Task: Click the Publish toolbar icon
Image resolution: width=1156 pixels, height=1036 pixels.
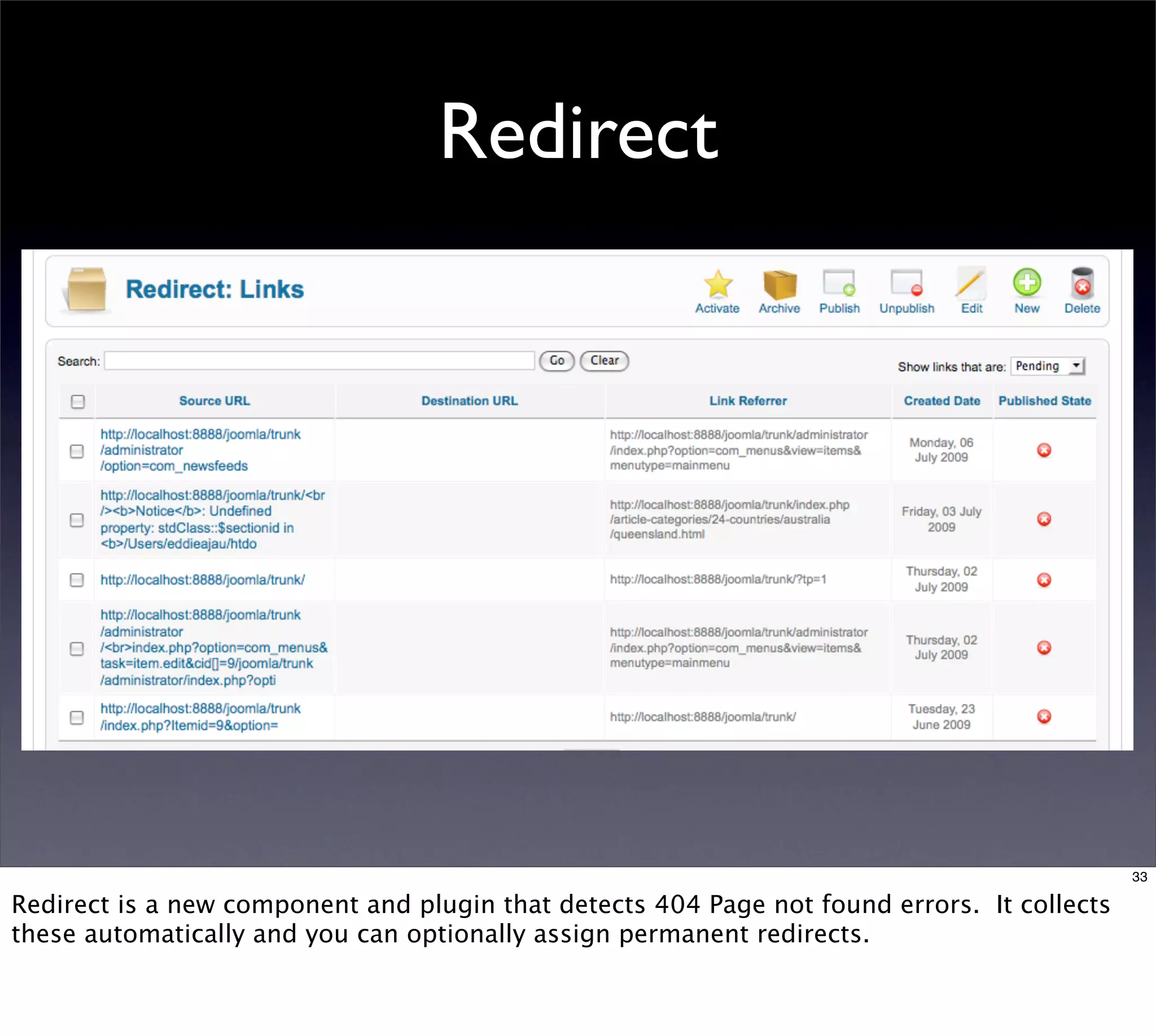Action: point(839,283)
